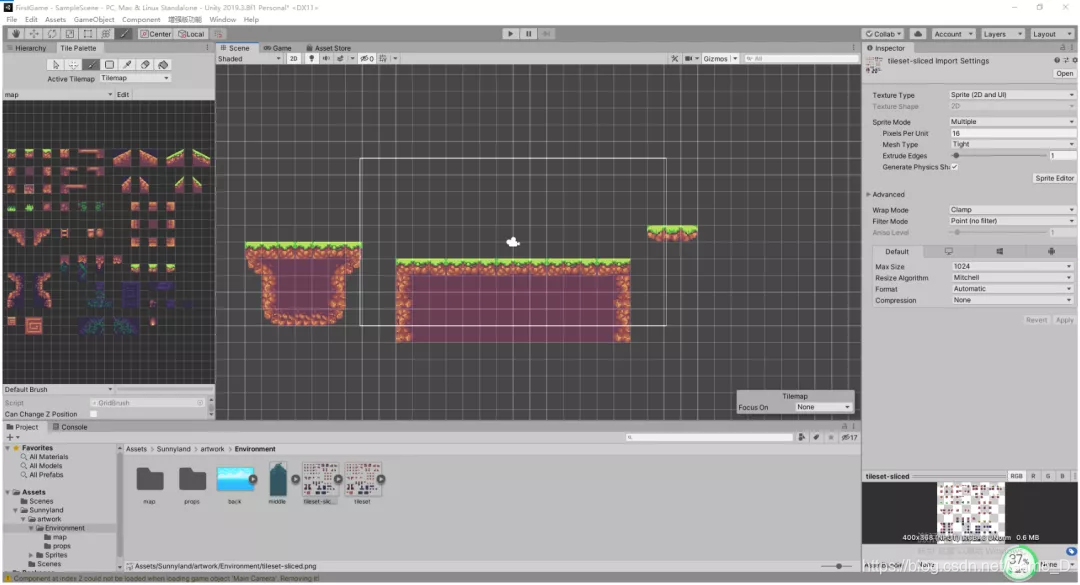
Task: Open Active Tilemap dropdown
Action: pyautogui.click(x=135, y=78)
